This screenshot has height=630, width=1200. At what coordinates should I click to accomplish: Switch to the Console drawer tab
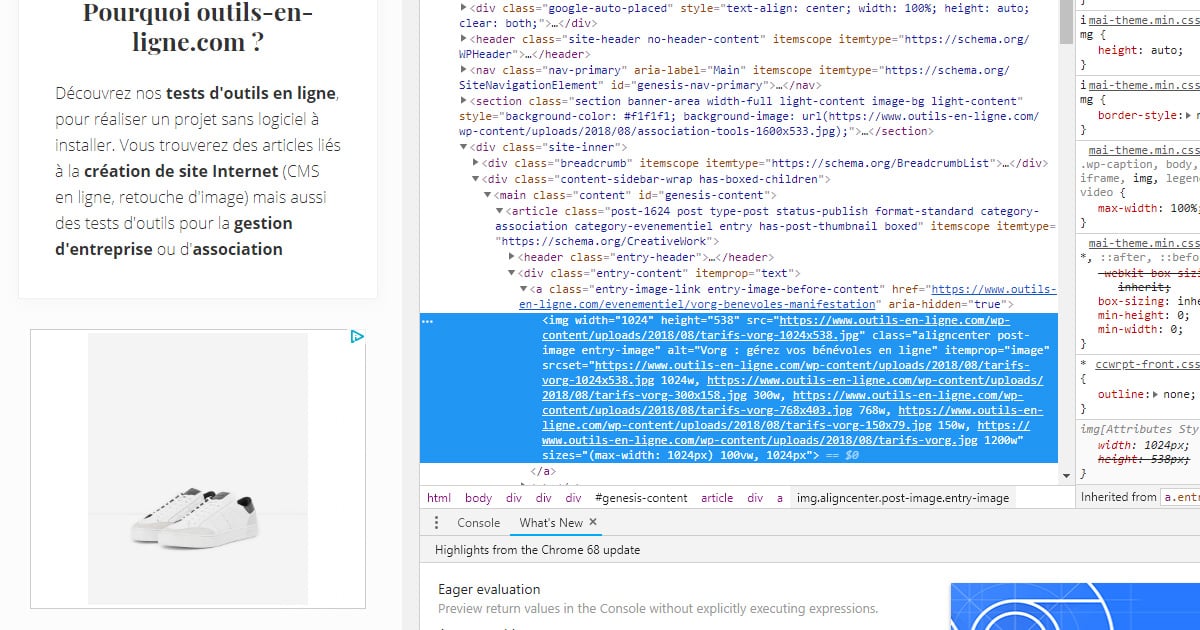[478, 523]
